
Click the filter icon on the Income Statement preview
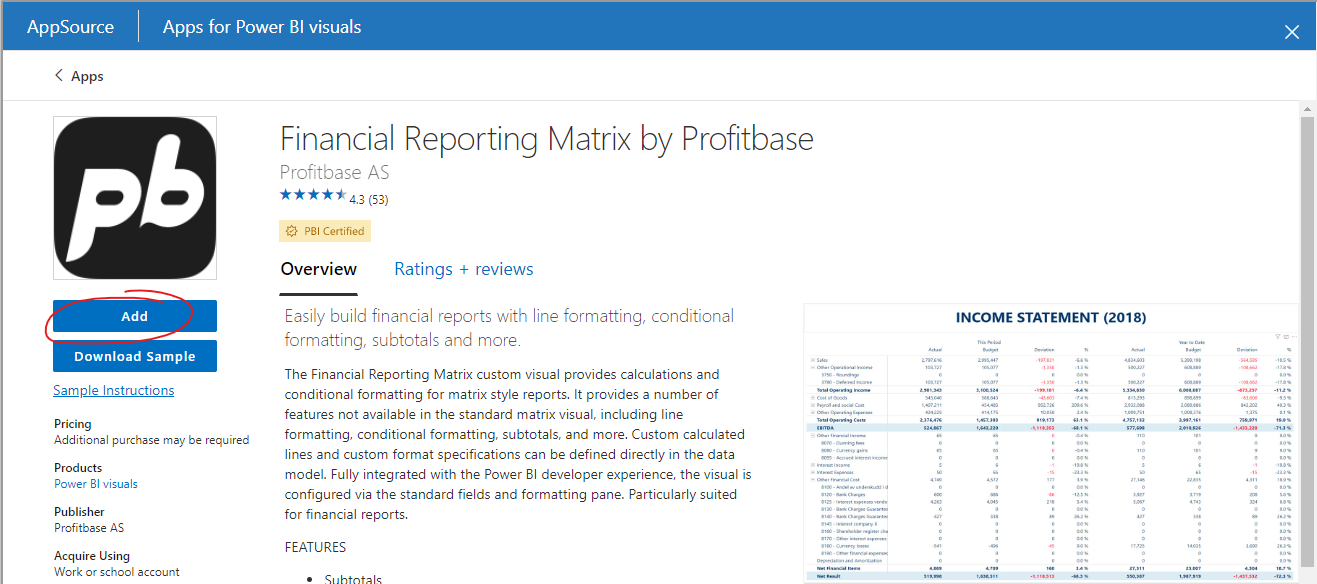tap(1278, 337)
